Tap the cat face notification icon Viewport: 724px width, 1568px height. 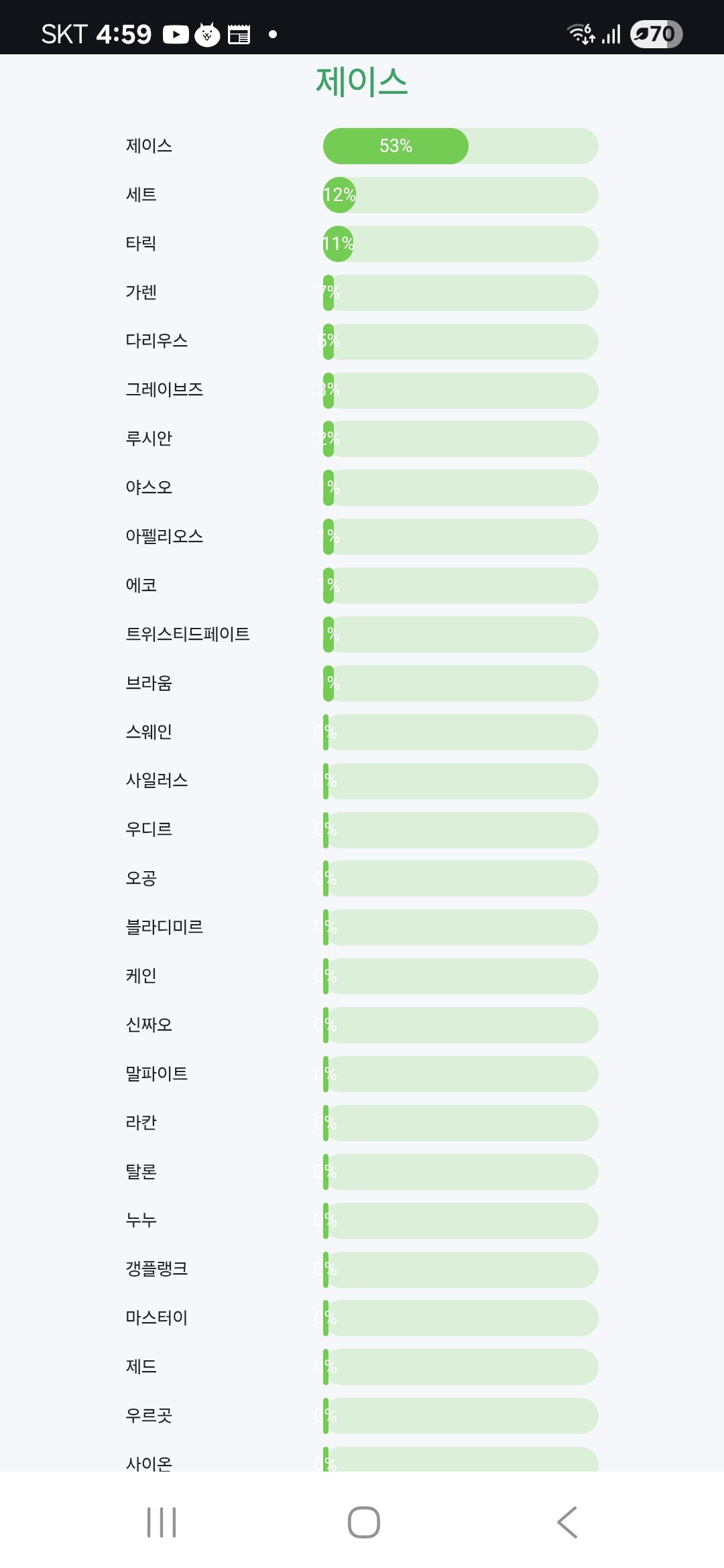click(207, 34)
